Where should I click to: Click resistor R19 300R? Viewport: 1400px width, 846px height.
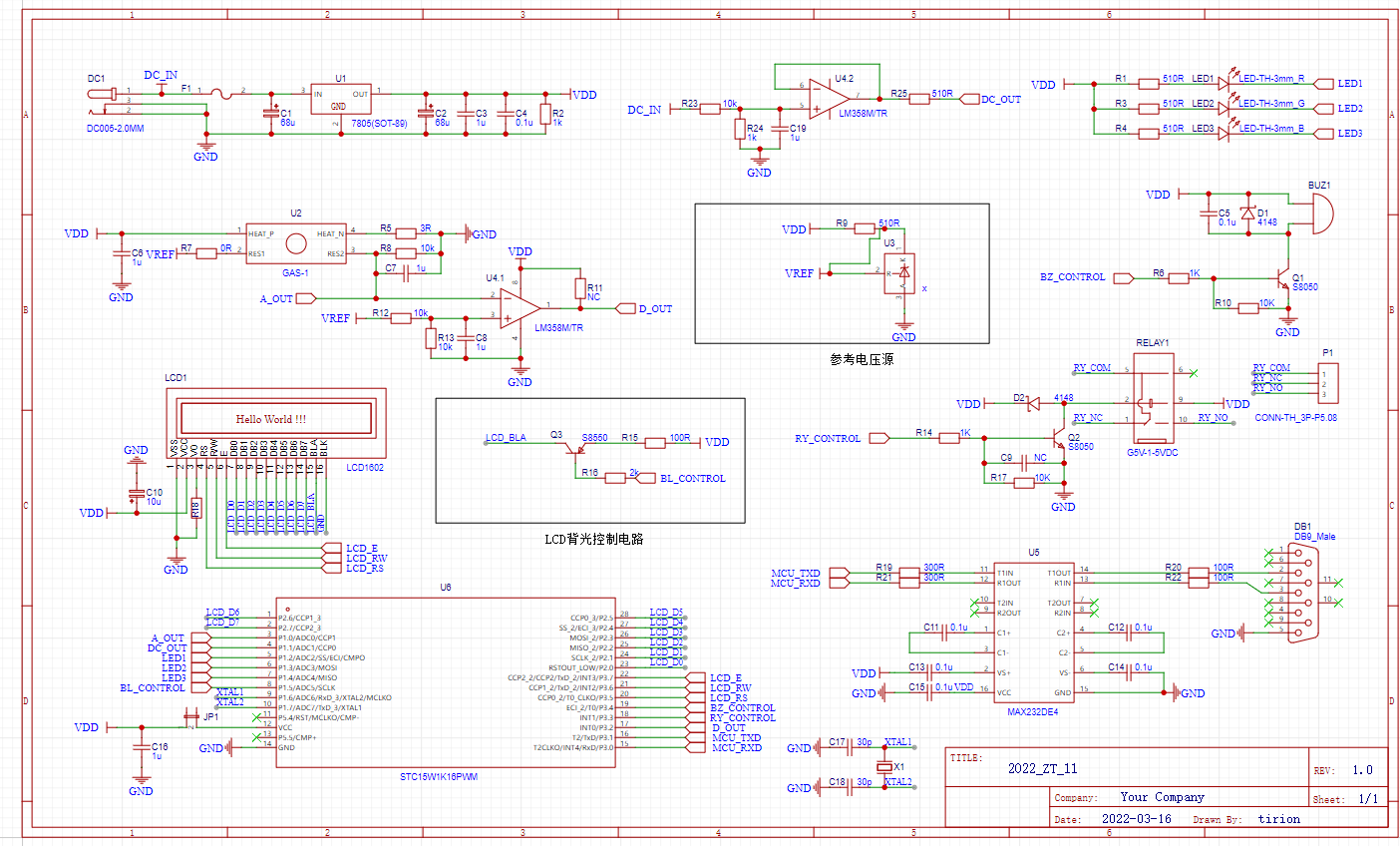click(x=907, y=573)
